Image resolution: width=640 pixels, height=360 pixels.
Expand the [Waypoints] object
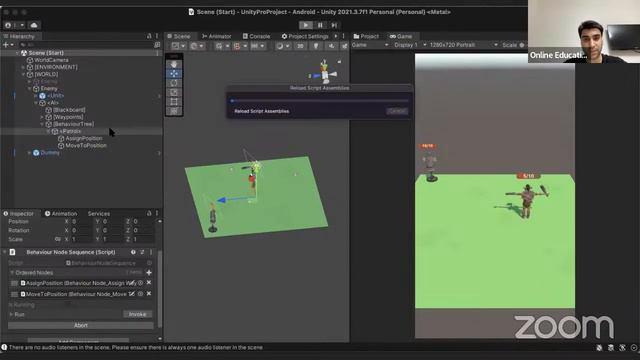tap(42, 117)
